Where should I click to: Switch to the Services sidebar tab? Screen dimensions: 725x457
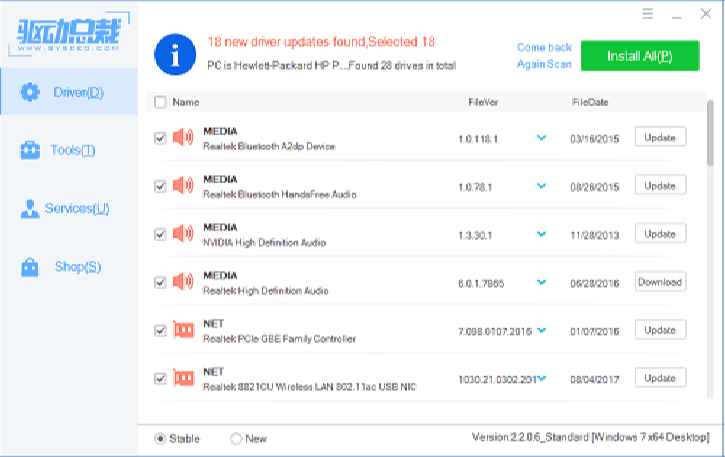[x=70, y=209]
